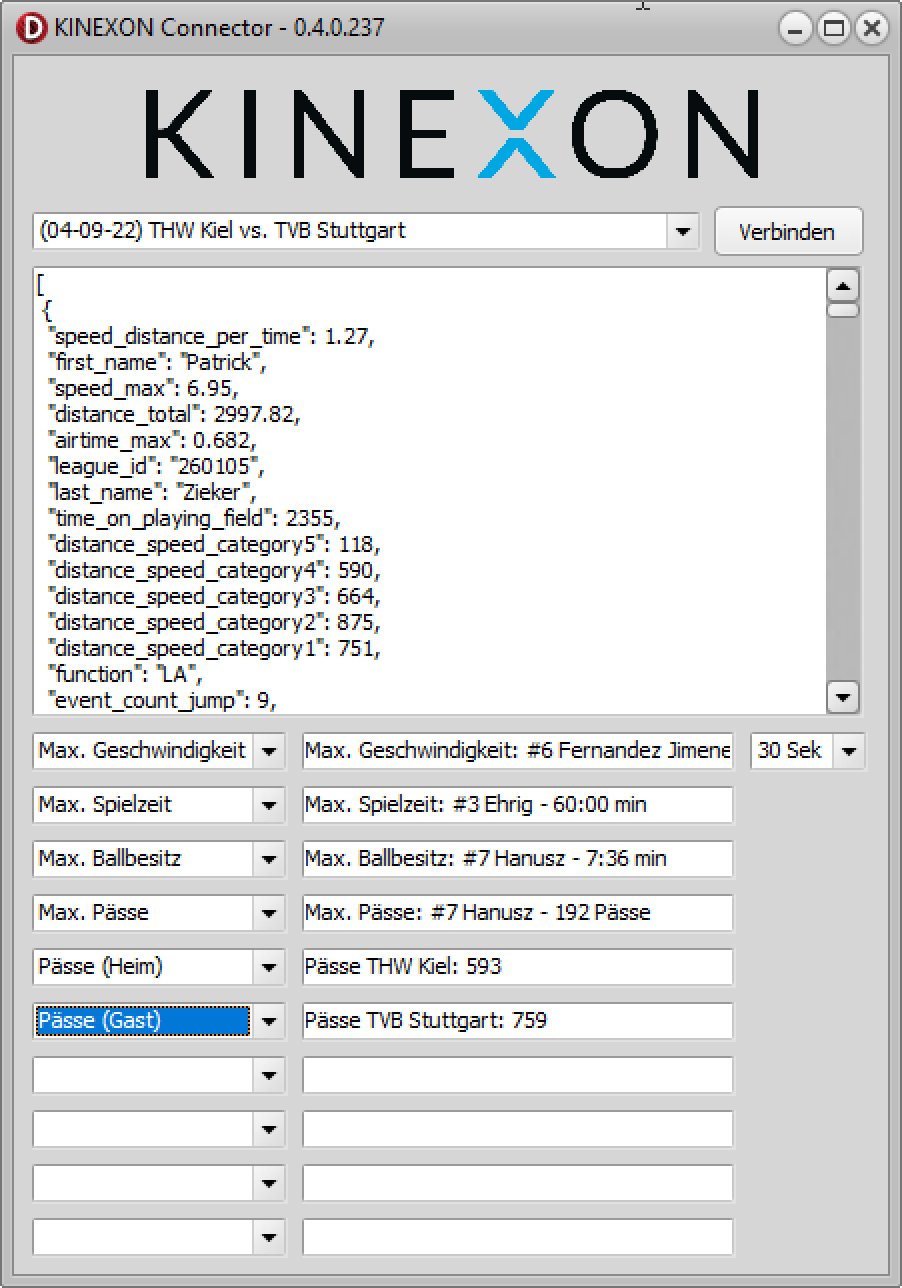Click the Max. Ballbesitz #7 Hanusz output field
Screen dimensions: 902x1288
(517, 859)
